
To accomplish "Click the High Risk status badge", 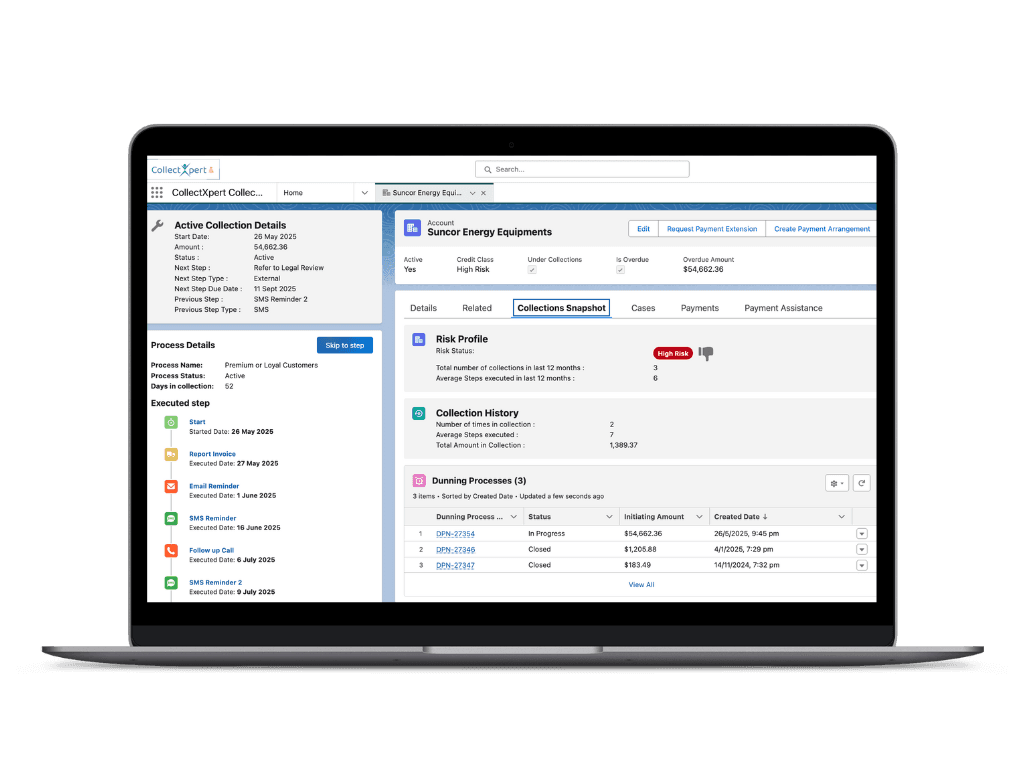I will click(x=673, y=353).
